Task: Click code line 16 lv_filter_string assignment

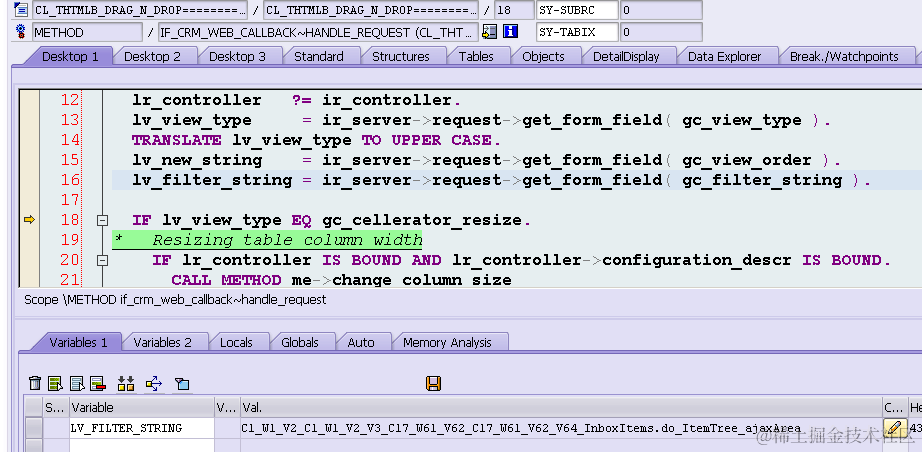Action: (501, 180)
